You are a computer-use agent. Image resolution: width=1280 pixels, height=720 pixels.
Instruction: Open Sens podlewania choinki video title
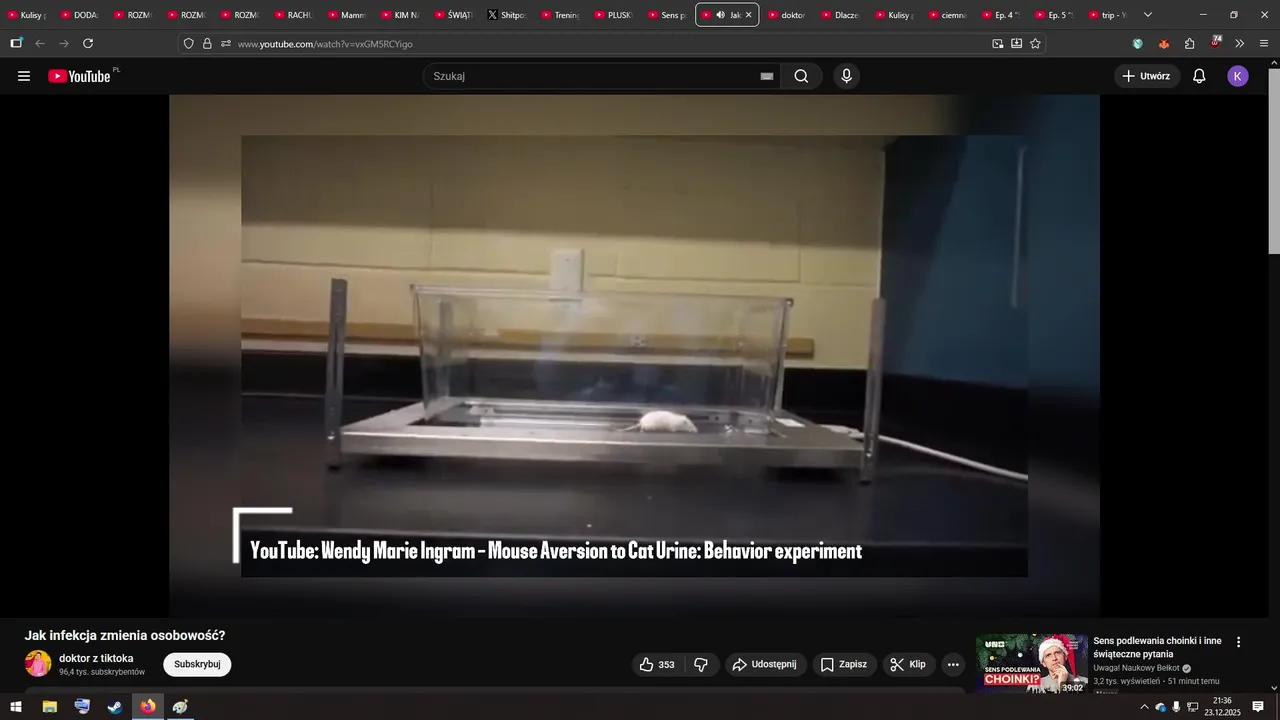pyautogui.click(x=1158, y=647)
